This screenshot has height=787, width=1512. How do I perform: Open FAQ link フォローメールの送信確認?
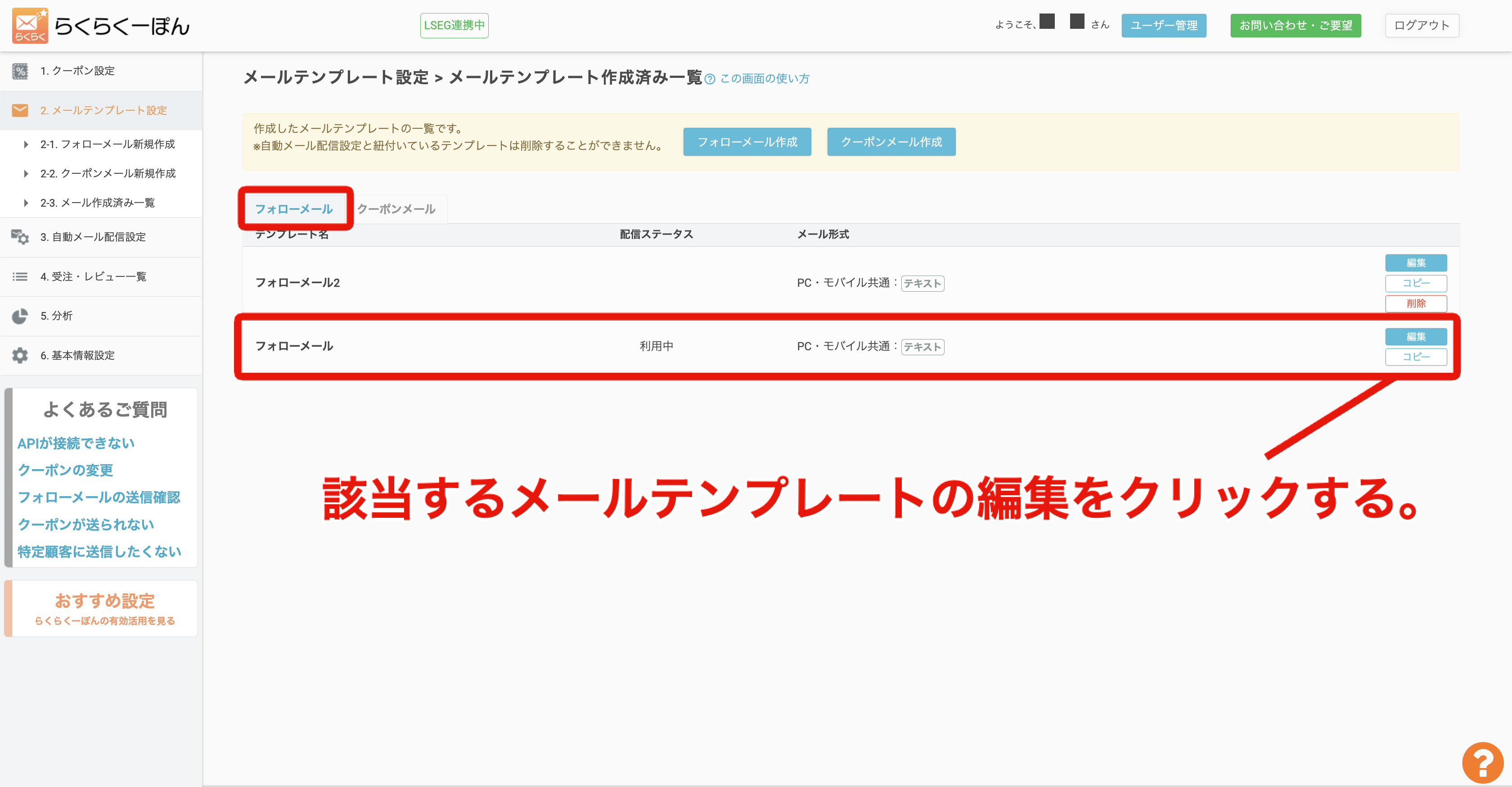99,498
